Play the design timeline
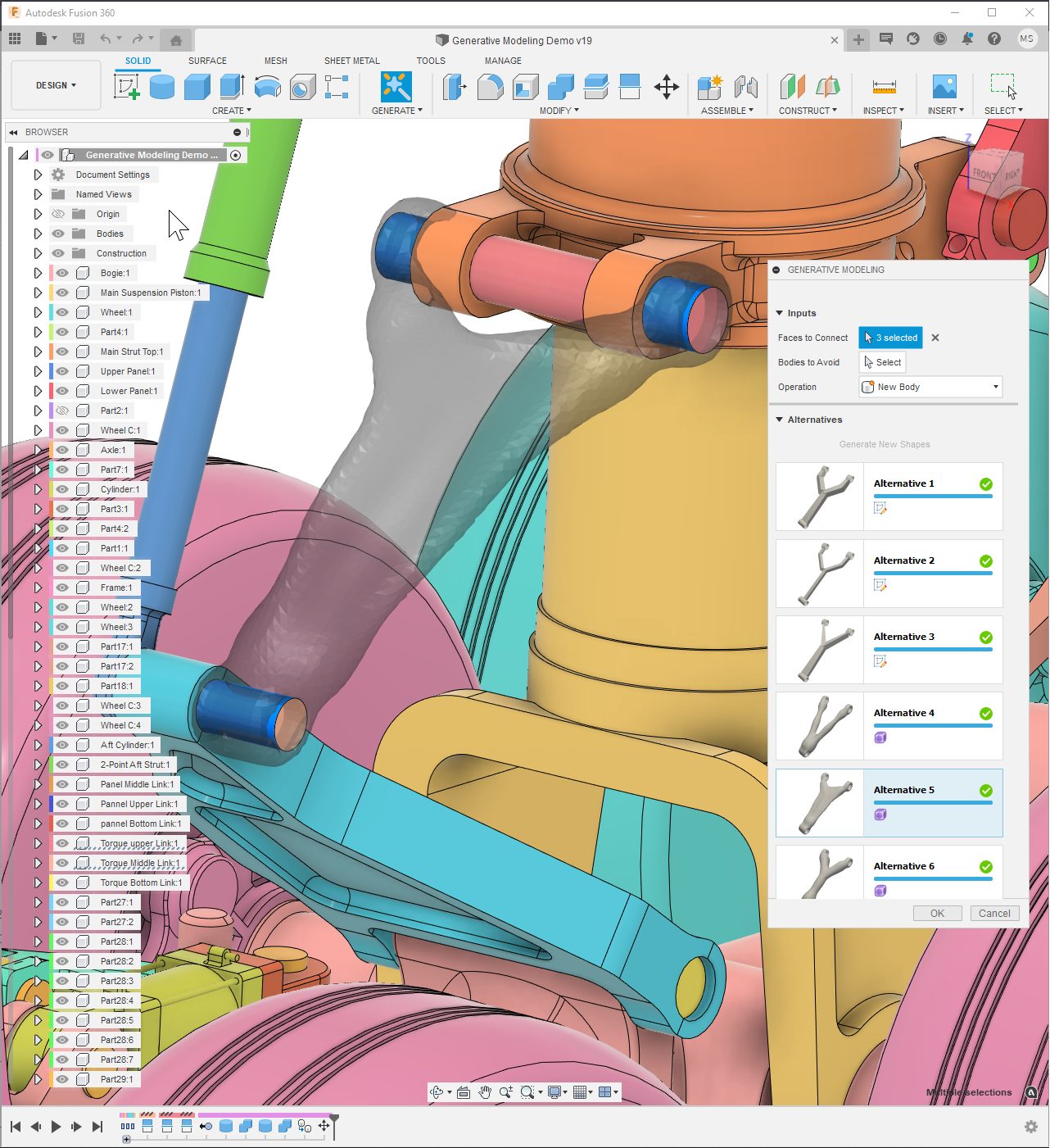The height and width of the screenshot is (1148, 1050). [56, 1127]
